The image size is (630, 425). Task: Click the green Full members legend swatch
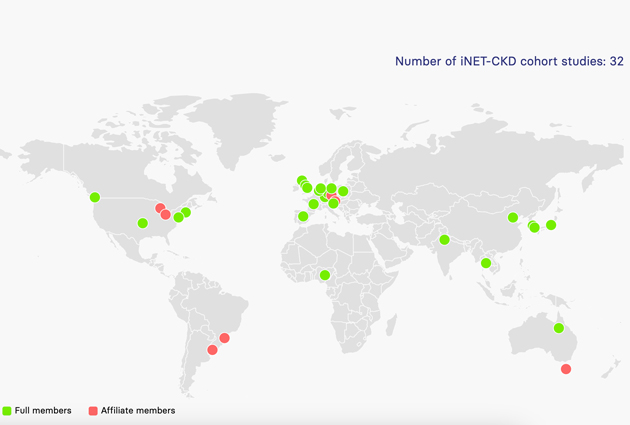7,410
